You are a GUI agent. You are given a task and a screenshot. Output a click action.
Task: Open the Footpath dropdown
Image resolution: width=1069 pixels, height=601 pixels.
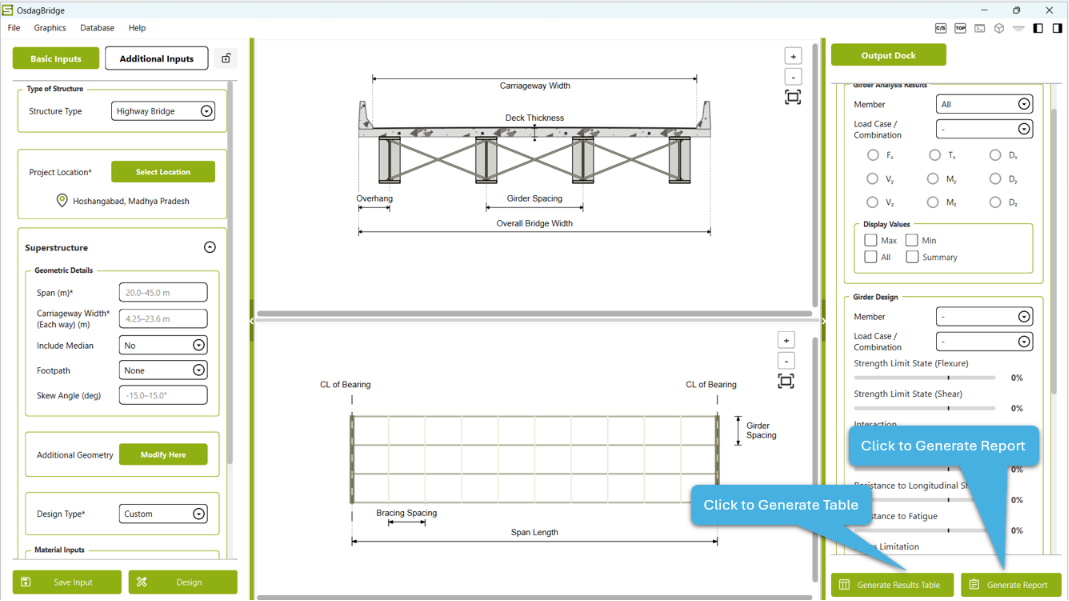(x=163, y=371)
